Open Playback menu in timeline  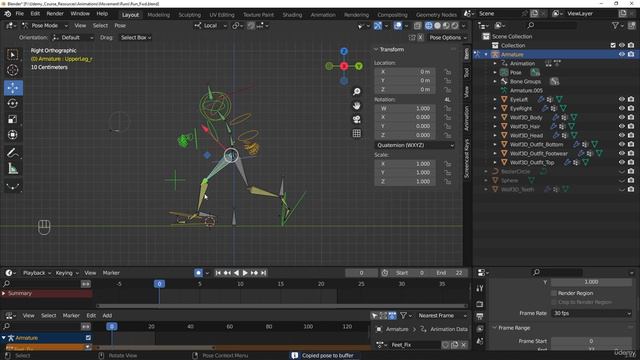click(37, 273)
